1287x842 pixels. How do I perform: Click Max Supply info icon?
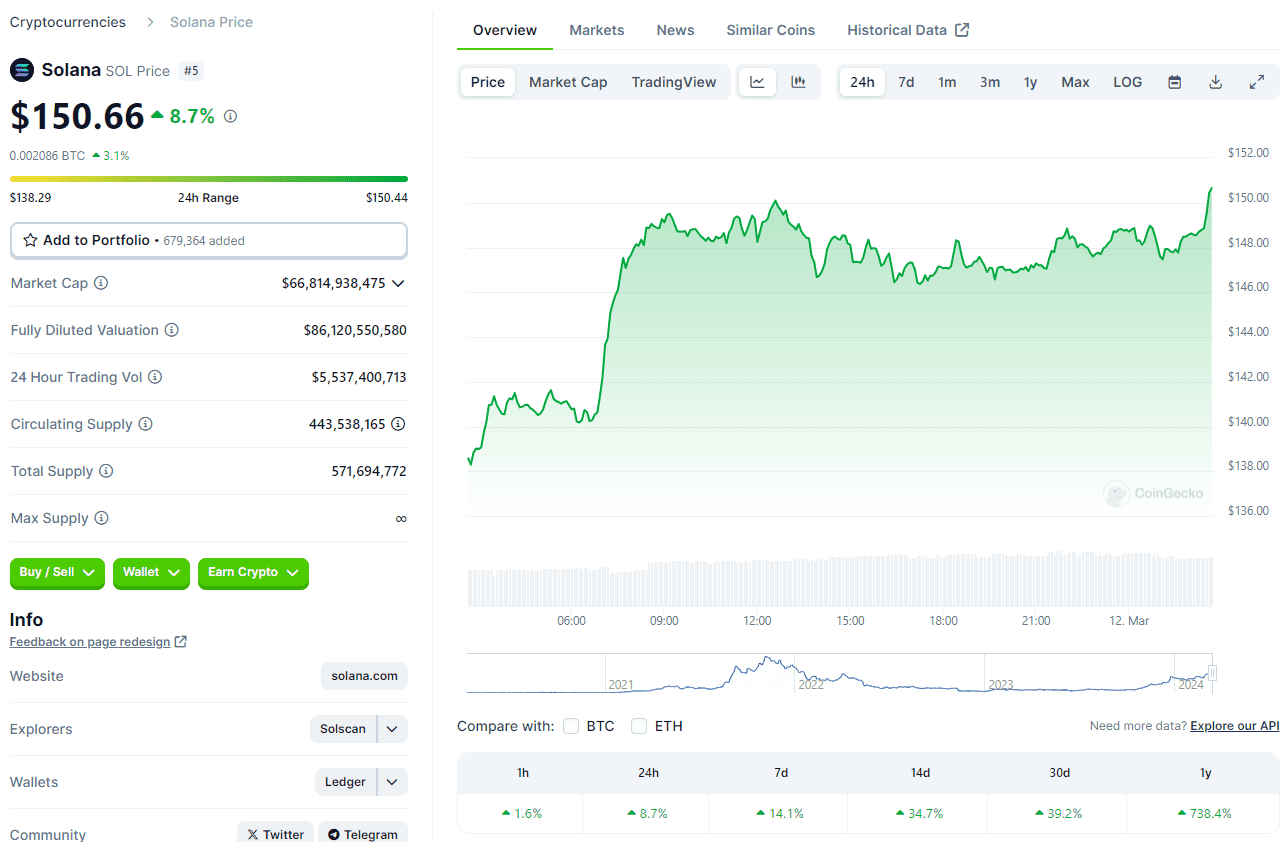(102, 518)
